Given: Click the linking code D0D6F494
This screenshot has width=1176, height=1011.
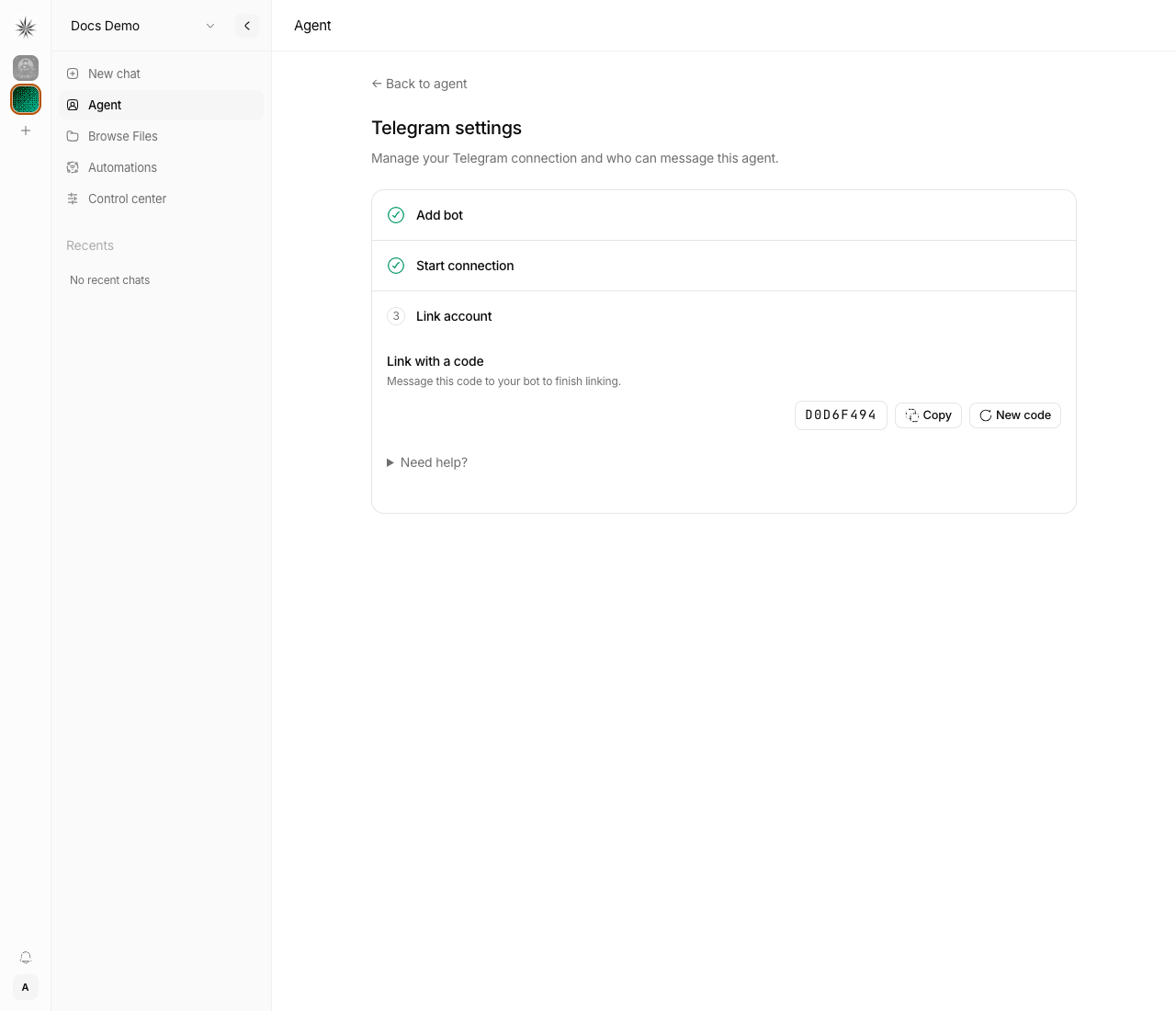Looking at the screenshot, I should tap(841, 415).
